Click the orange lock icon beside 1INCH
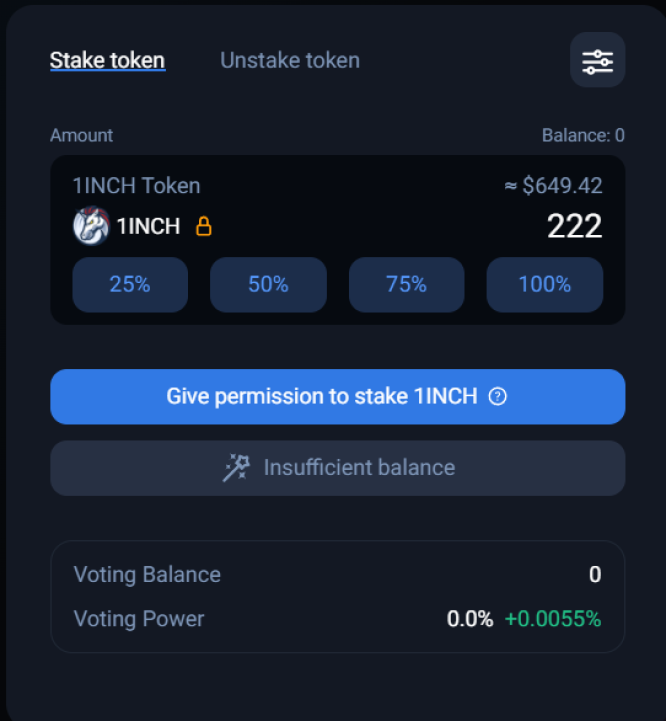Viewport: 666px width, 721px height. coord(204,226)
